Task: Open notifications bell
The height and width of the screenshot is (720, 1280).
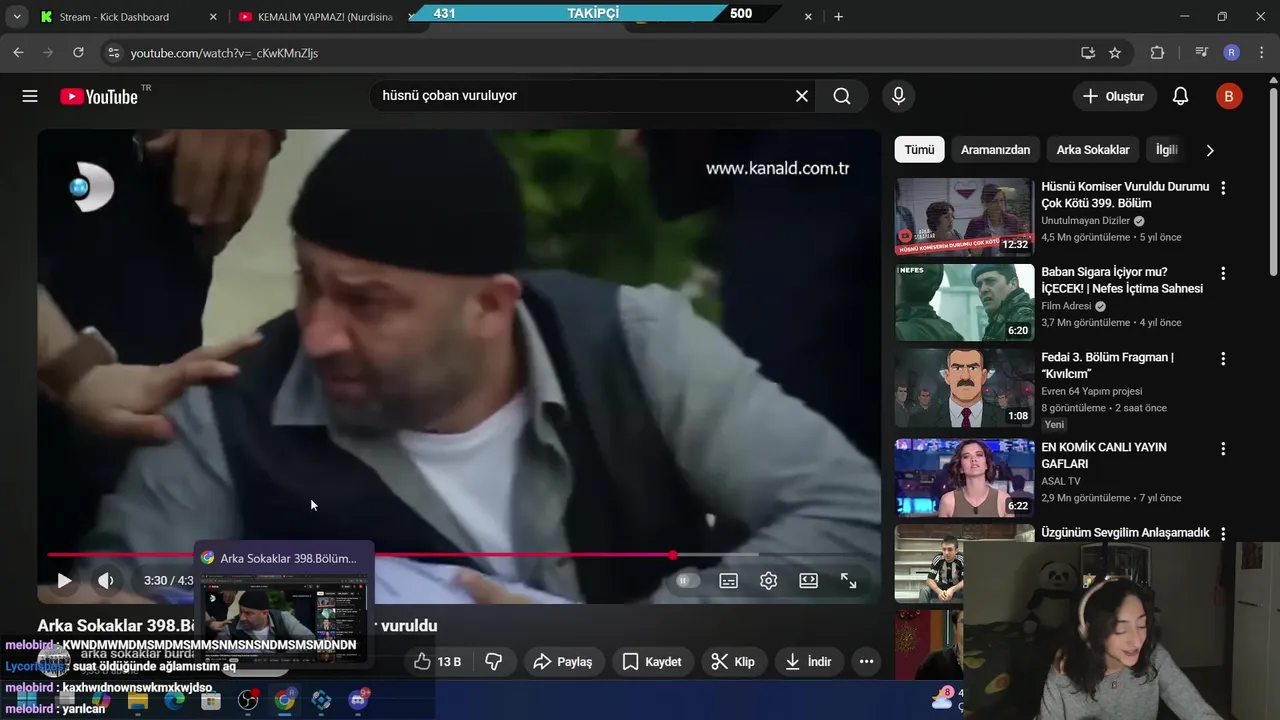Action: click(x=1180, y=96)
